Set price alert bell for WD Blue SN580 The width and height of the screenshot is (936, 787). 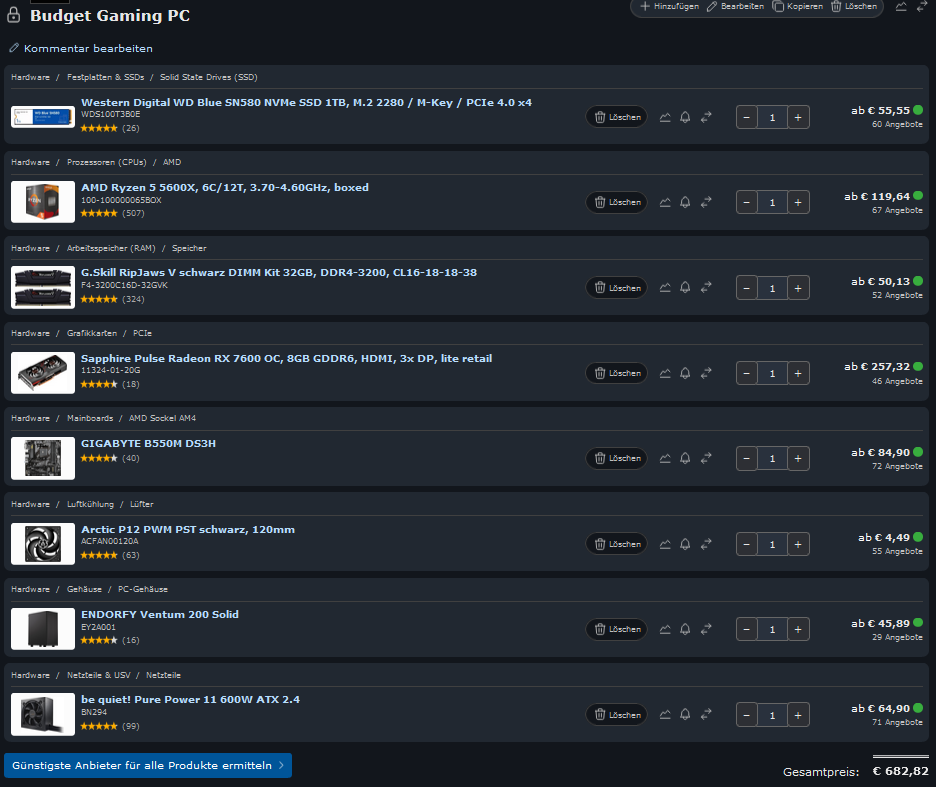(x=685, y=117)
